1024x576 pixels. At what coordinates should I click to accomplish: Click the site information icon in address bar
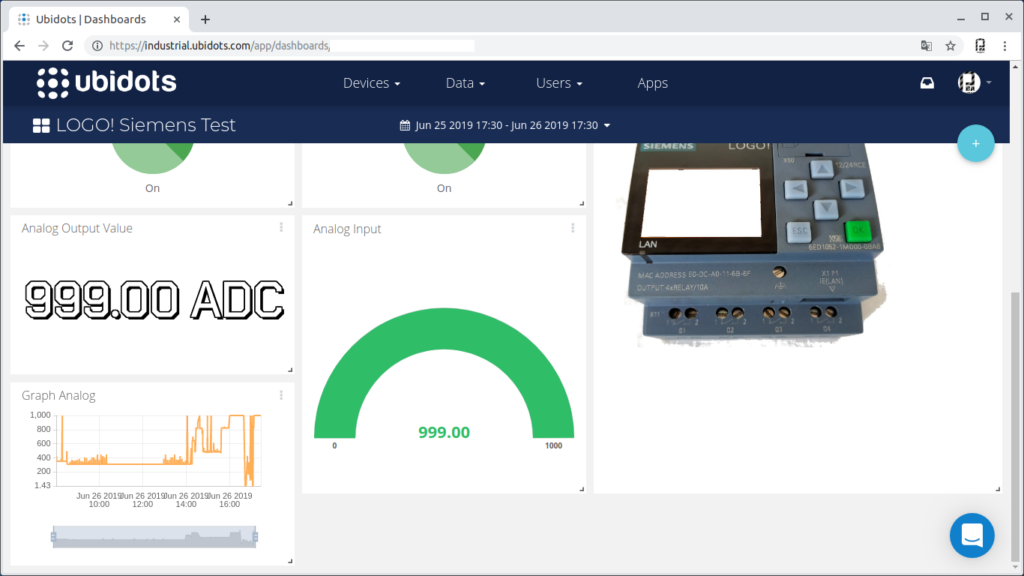(x=97, y=46)
